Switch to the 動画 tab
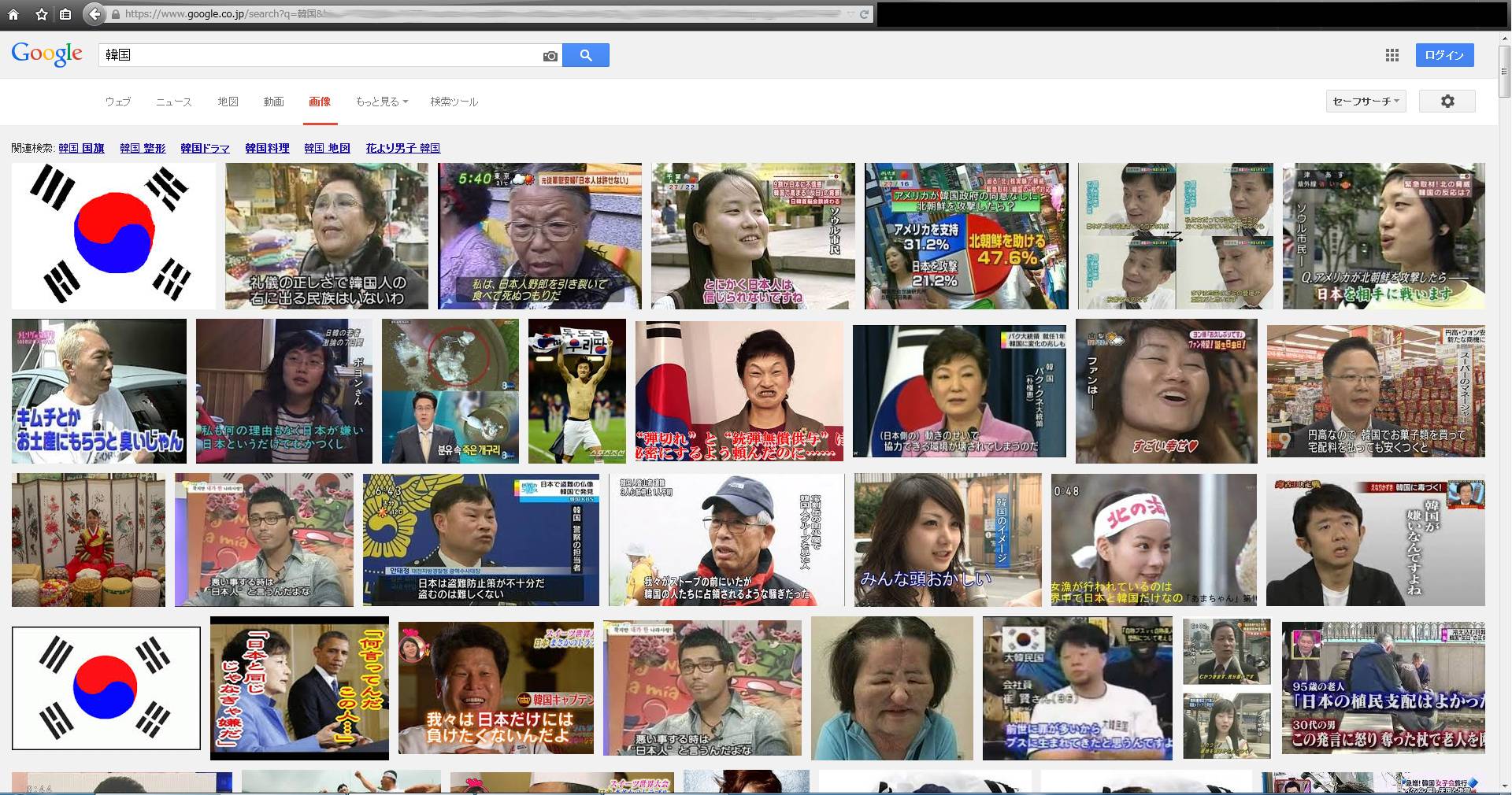The height and width of the screenshot is (795, 1512). pyautogui.click(x=273, y=102)
